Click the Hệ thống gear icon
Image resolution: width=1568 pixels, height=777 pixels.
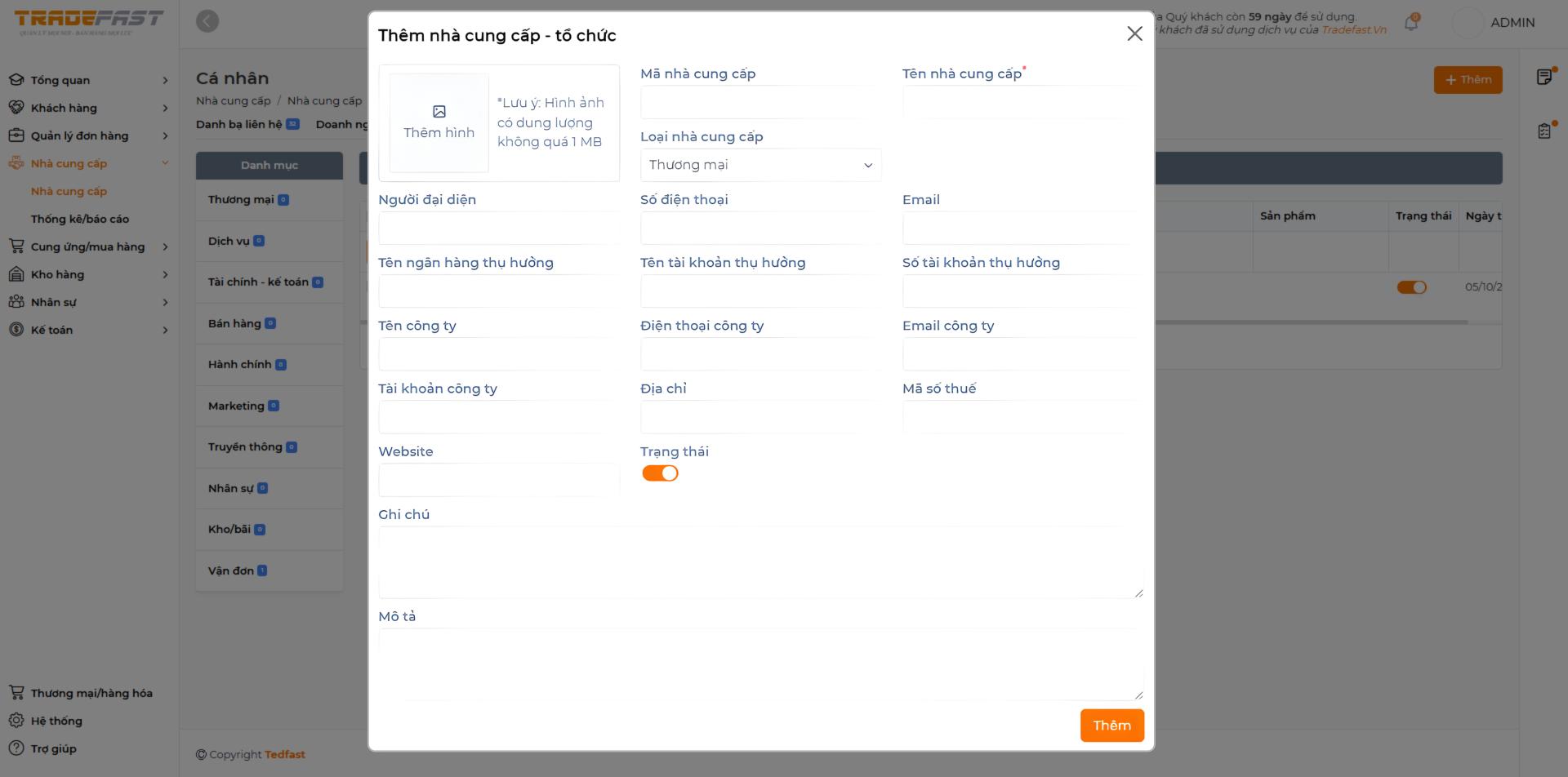16,721
